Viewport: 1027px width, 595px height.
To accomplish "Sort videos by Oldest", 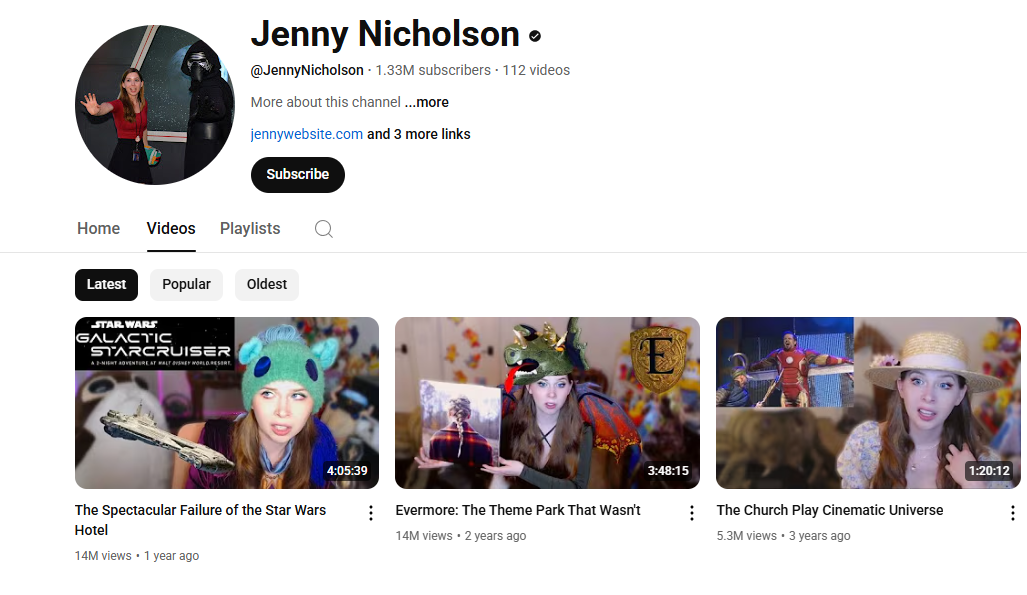I will [x=267, y=284].
